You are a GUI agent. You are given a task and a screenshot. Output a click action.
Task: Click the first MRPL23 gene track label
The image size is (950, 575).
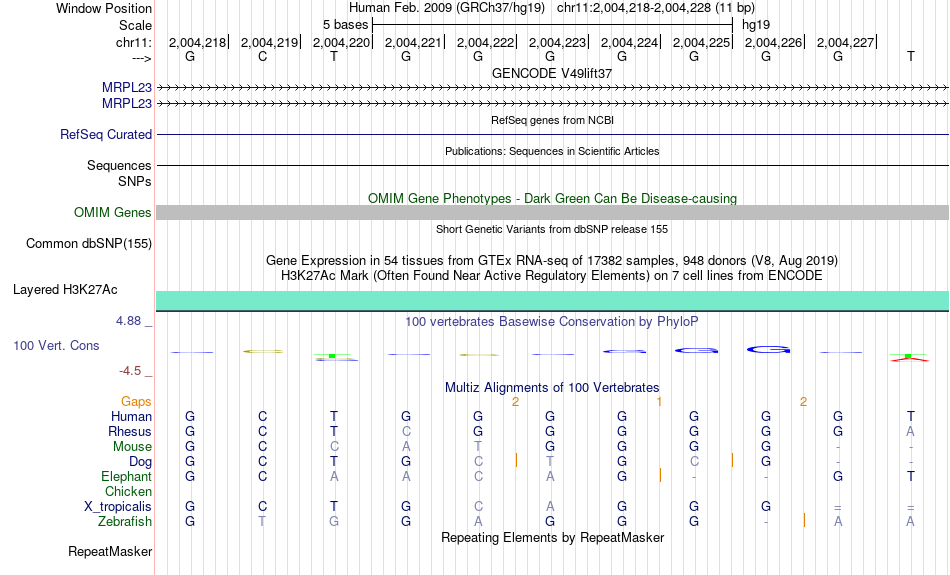pos(127,88)
